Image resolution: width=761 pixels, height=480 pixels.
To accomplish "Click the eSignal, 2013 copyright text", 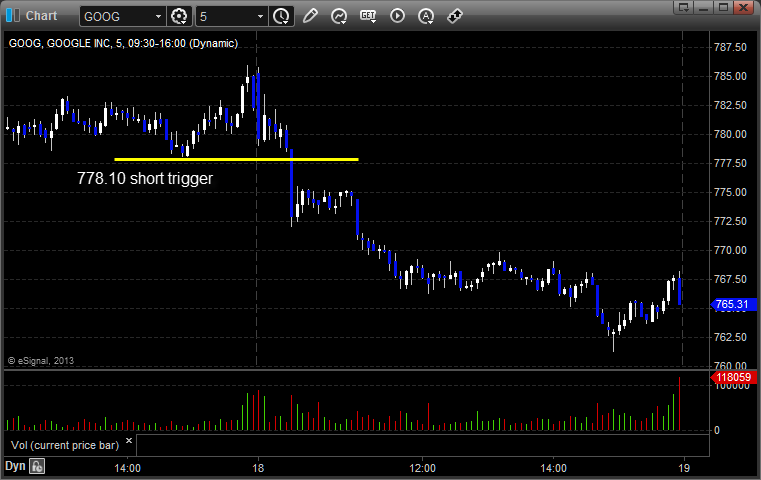I will click(41, 361).
